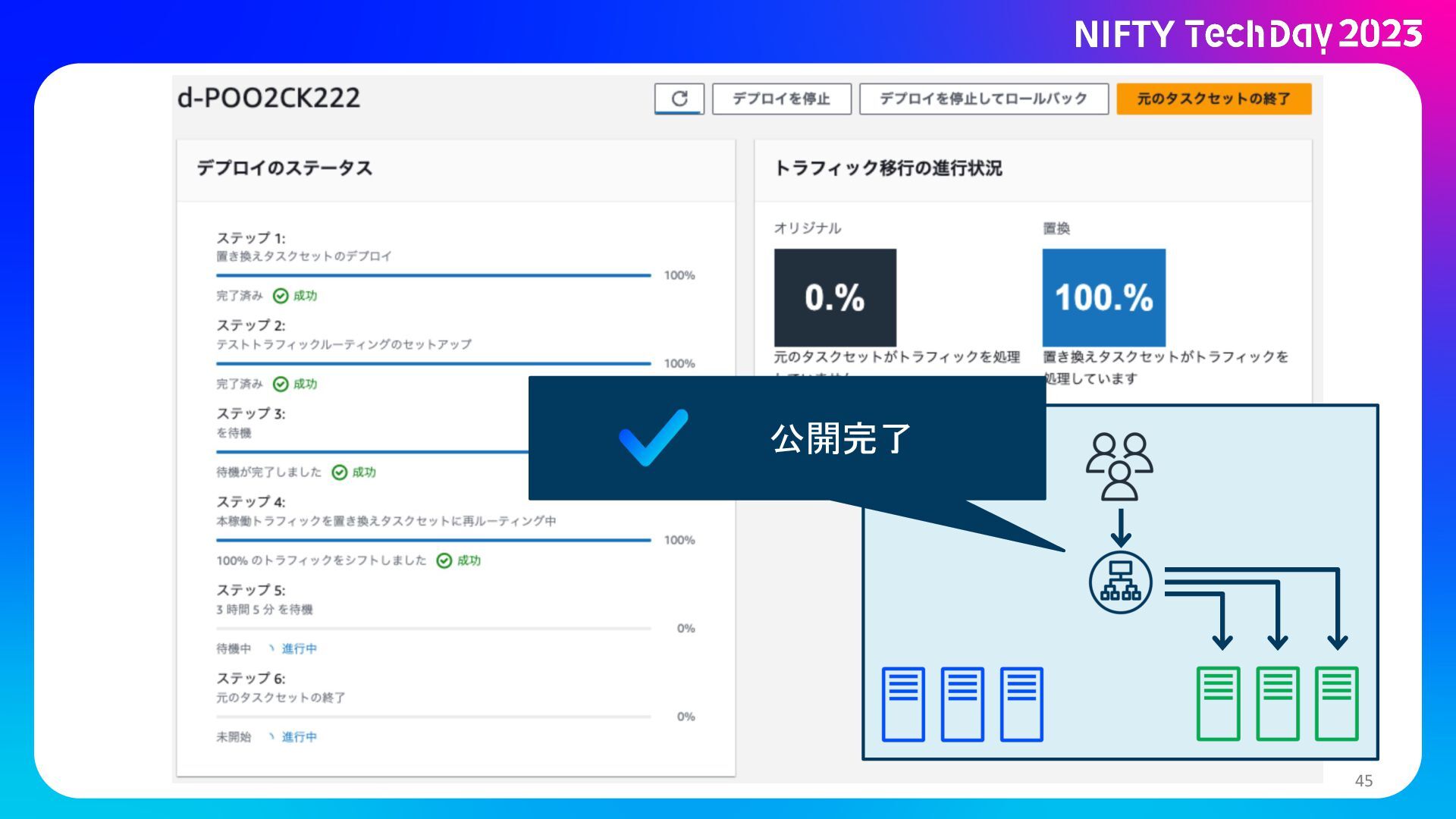
Task: Click the rightmost green server icon
Action: 1336,704
